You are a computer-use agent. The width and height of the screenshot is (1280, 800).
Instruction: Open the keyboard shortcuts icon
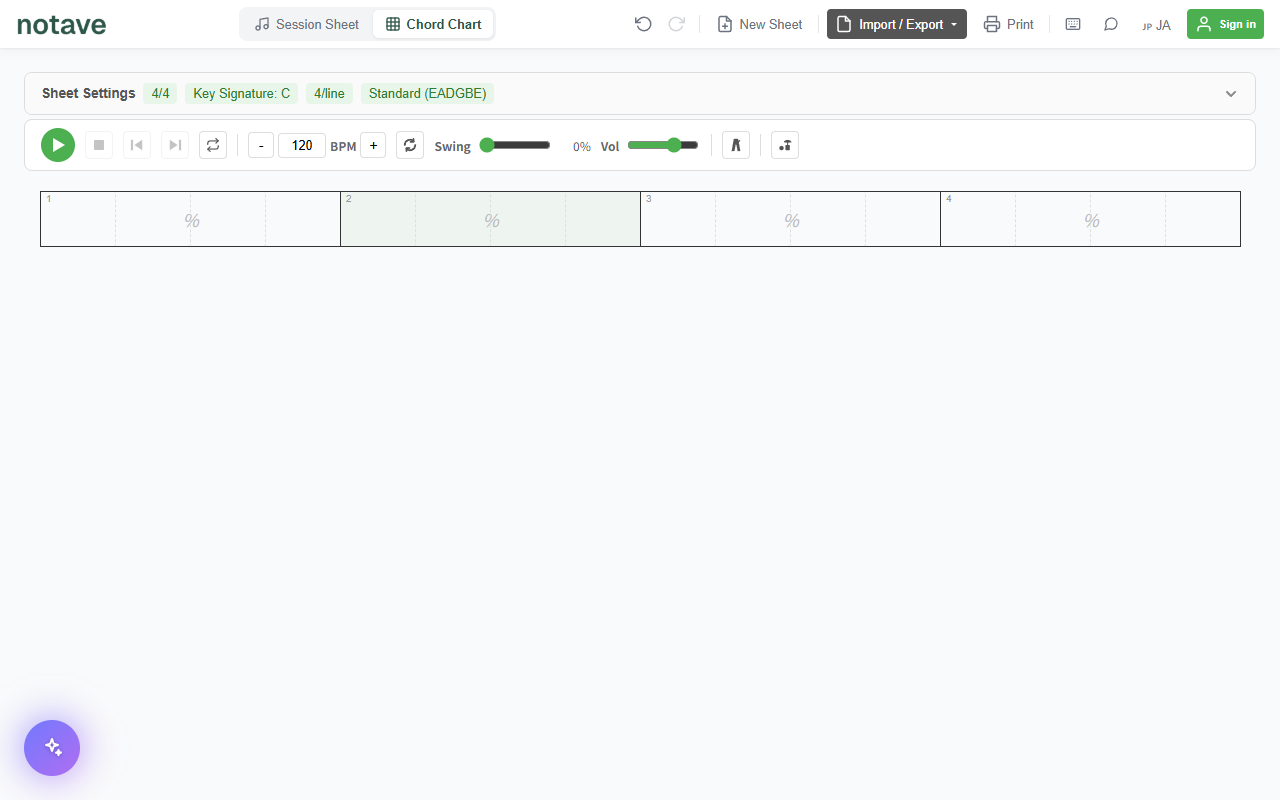pyautogui.click(x=1073, y=24)
